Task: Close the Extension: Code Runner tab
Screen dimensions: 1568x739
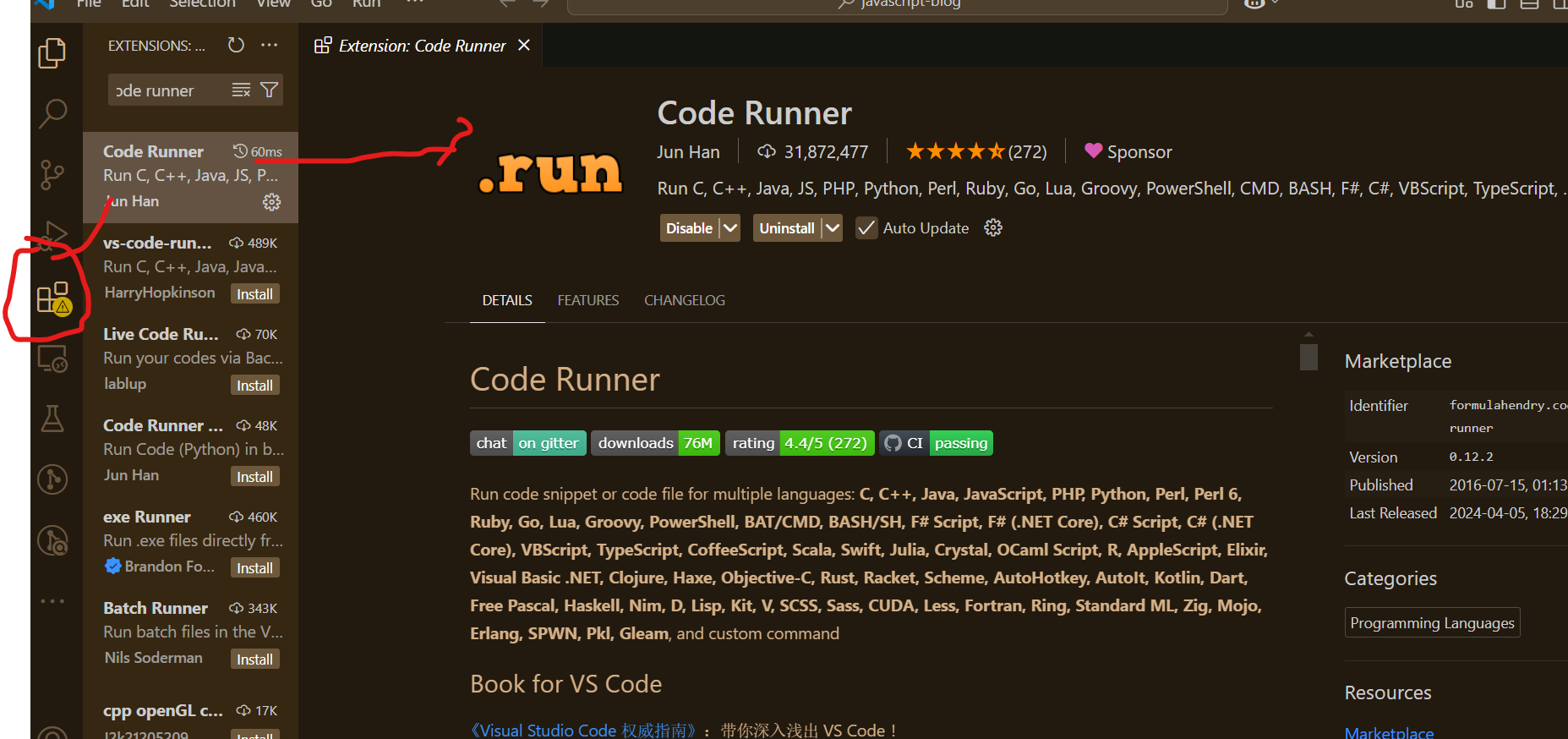Action: 524,45
